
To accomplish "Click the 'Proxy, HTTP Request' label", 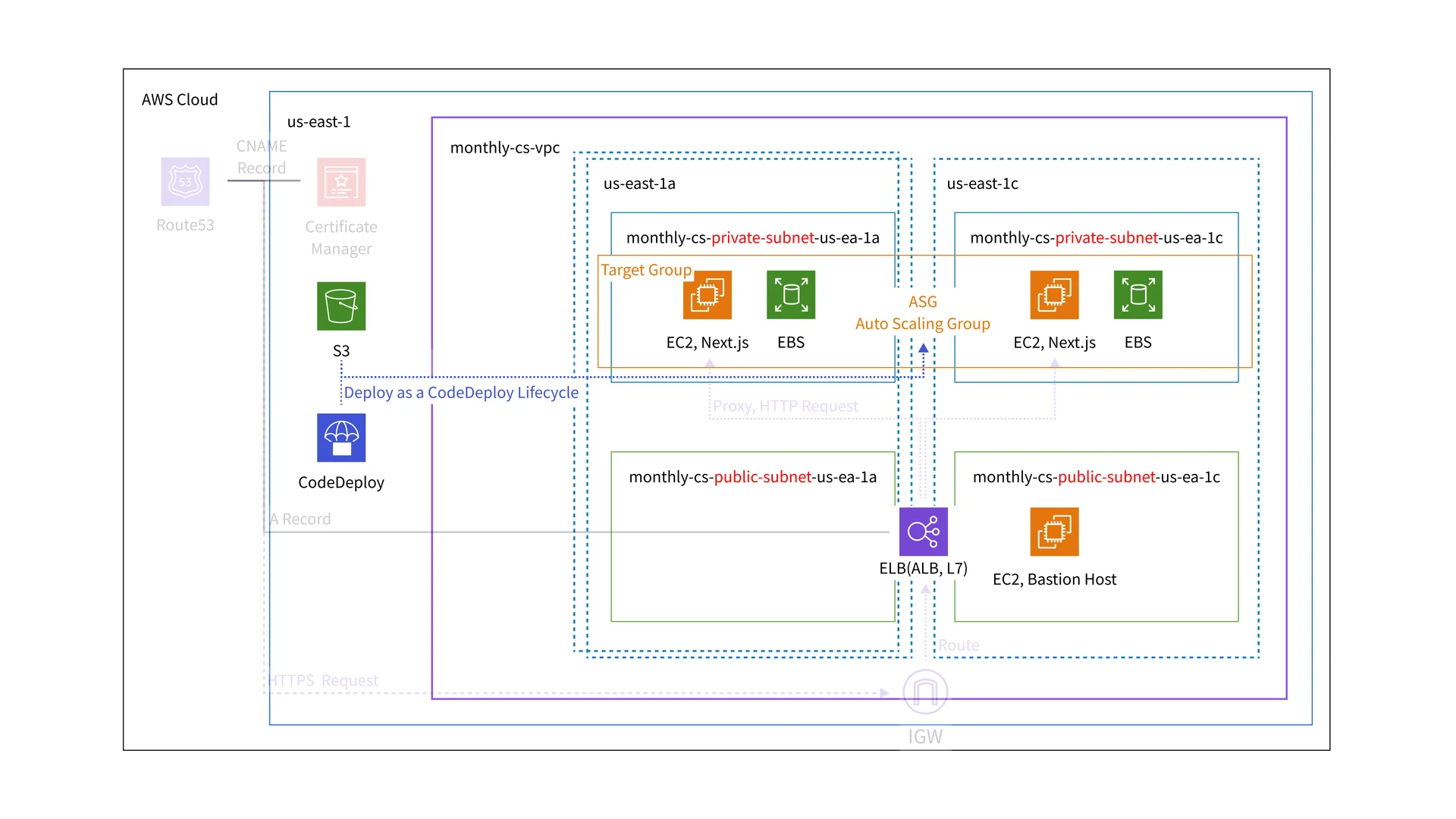I will click(785, 406).
